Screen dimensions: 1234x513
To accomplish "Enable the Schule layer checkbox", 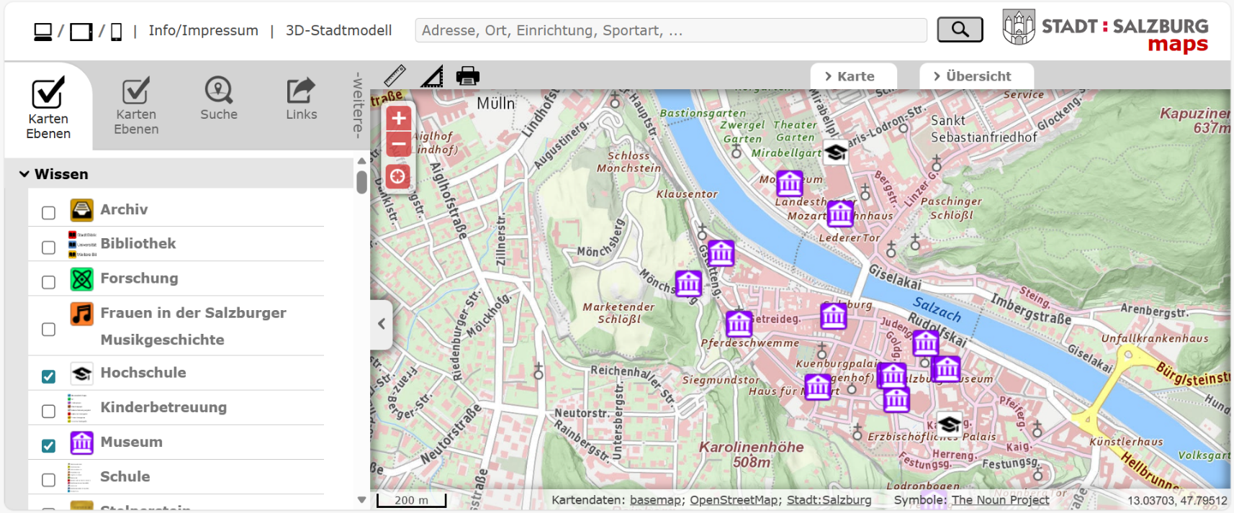I will coord(48,480).
